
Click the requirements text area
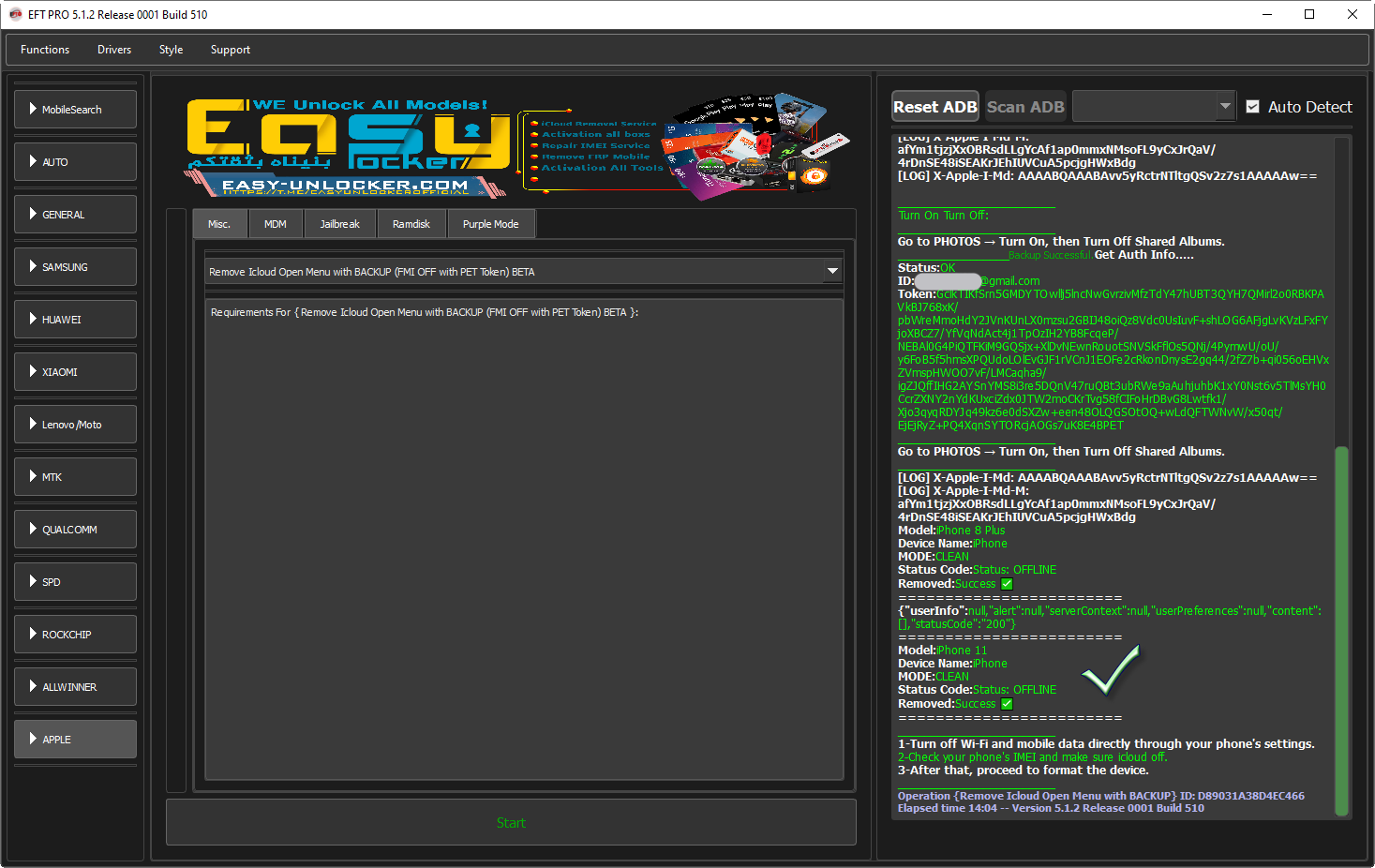(x=524, y=539)
